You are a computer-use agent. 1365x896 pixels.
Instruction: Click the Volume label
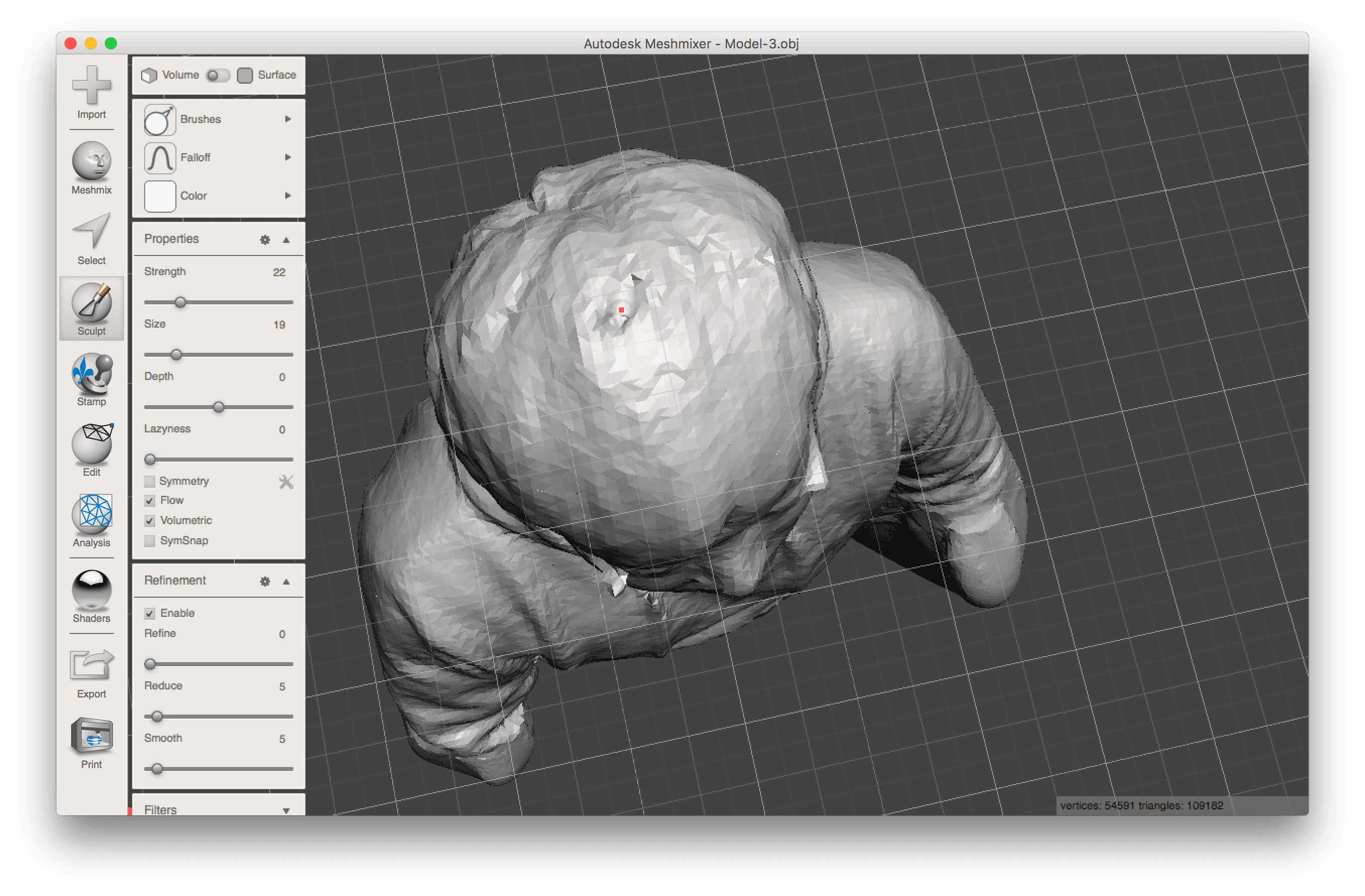click(180, 75)
